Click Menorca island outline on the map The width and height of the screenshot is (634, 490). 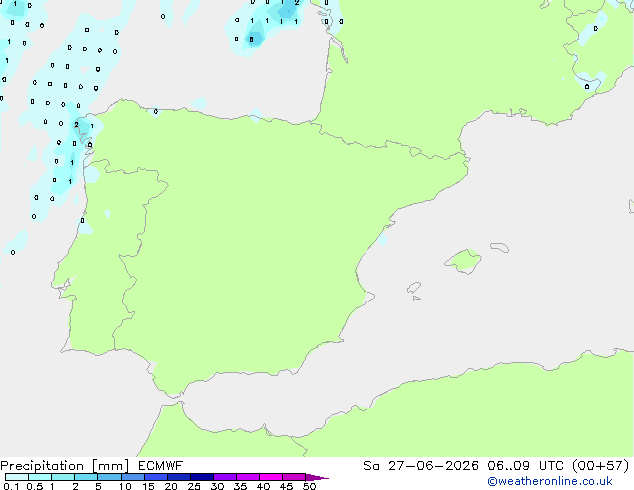[x=499, y=247]
